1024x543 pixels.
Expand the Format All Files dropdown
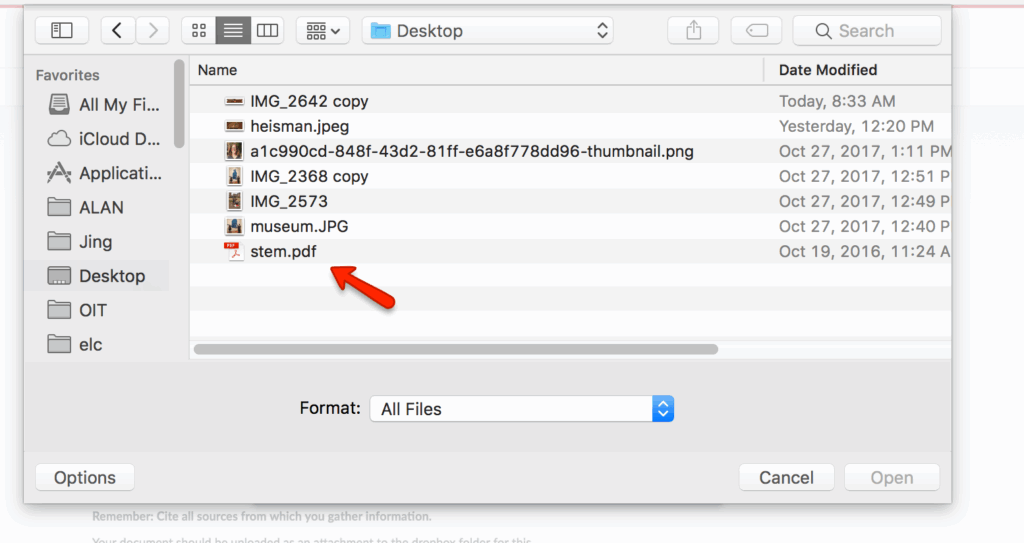coord(521,408)
